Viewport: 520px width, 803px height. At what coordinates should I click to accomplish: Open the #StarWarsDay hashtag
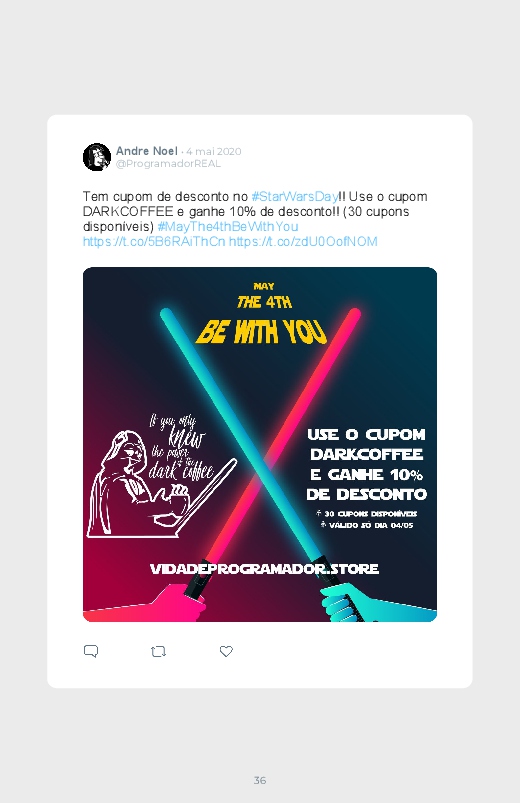tap(295, 197)
